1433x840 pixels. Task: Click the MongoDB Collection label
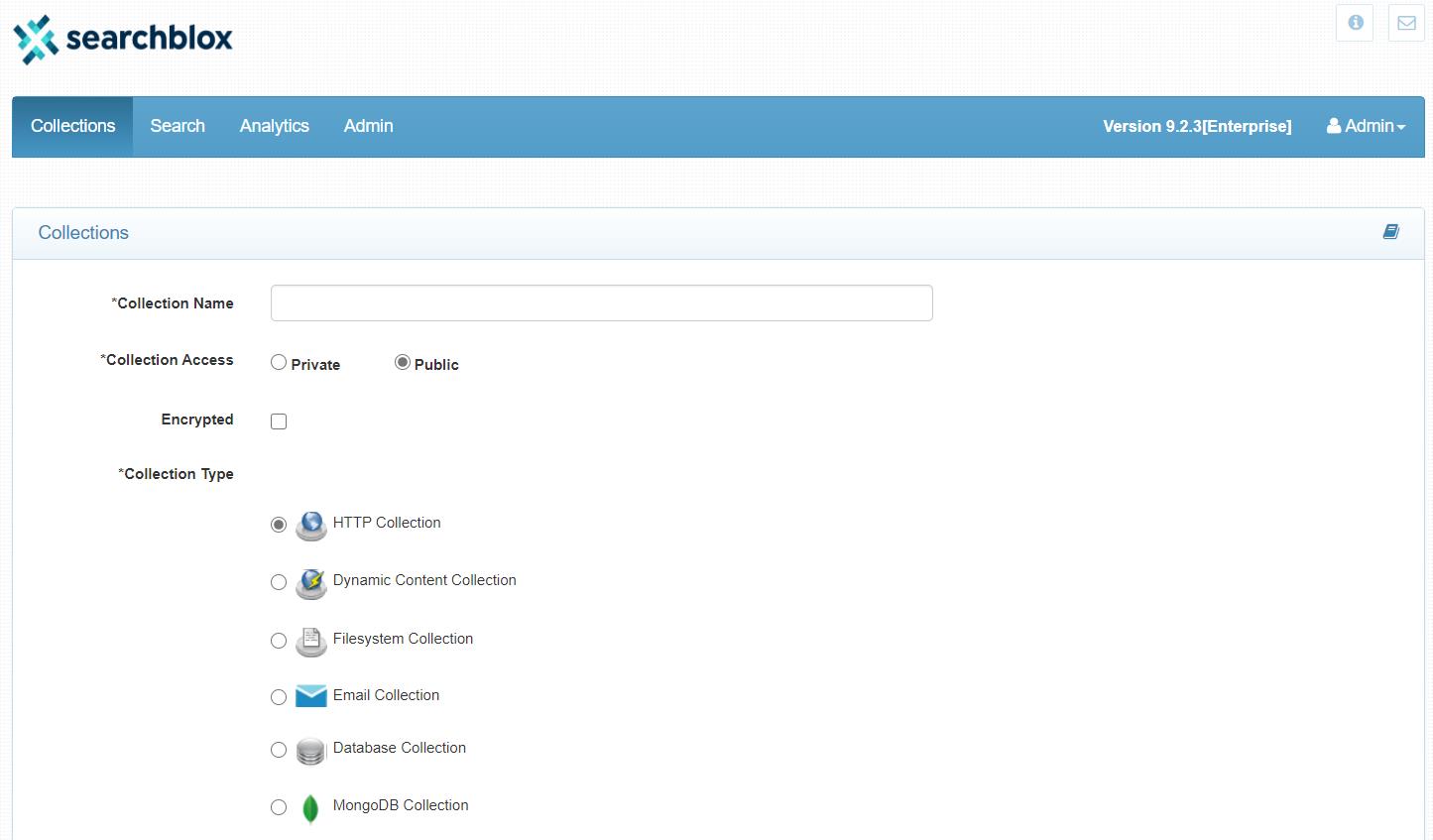pos(401,805)
